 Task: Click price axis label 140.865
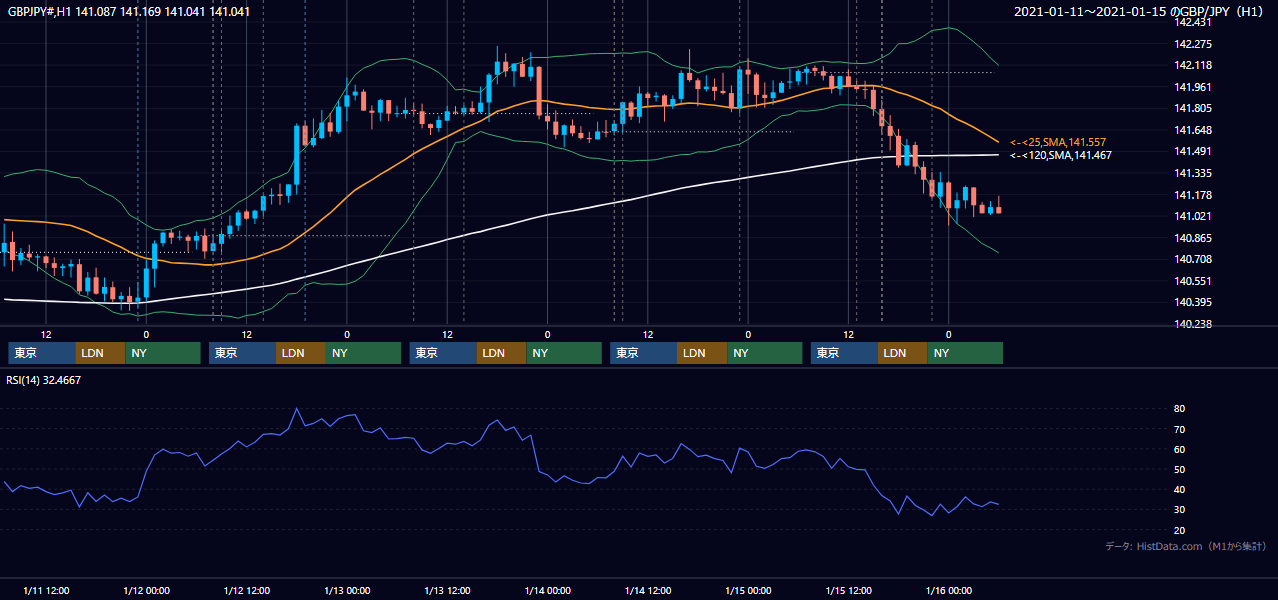[x=1194, y=238]
